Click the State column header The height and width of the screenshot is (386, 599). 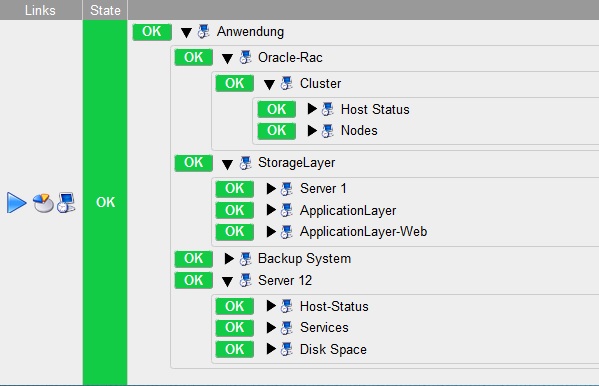(105, 10)
